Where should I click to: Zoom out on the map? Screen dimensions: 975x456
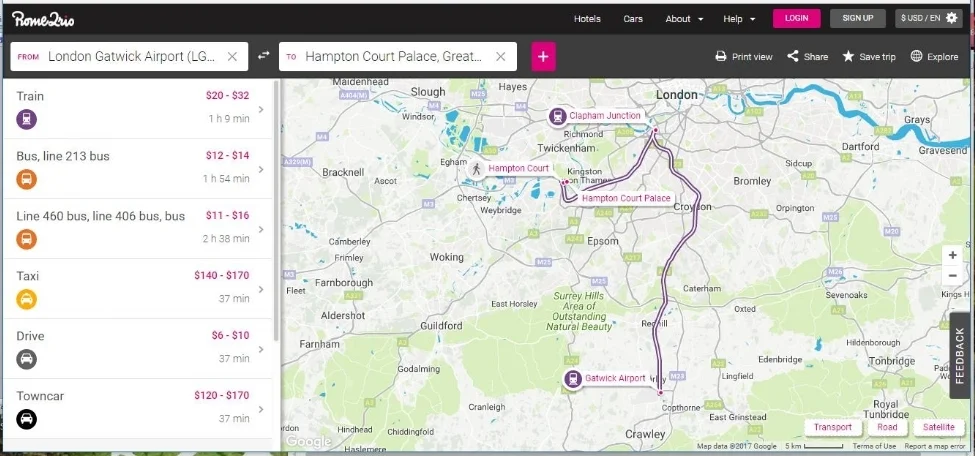tap(952, 275)
